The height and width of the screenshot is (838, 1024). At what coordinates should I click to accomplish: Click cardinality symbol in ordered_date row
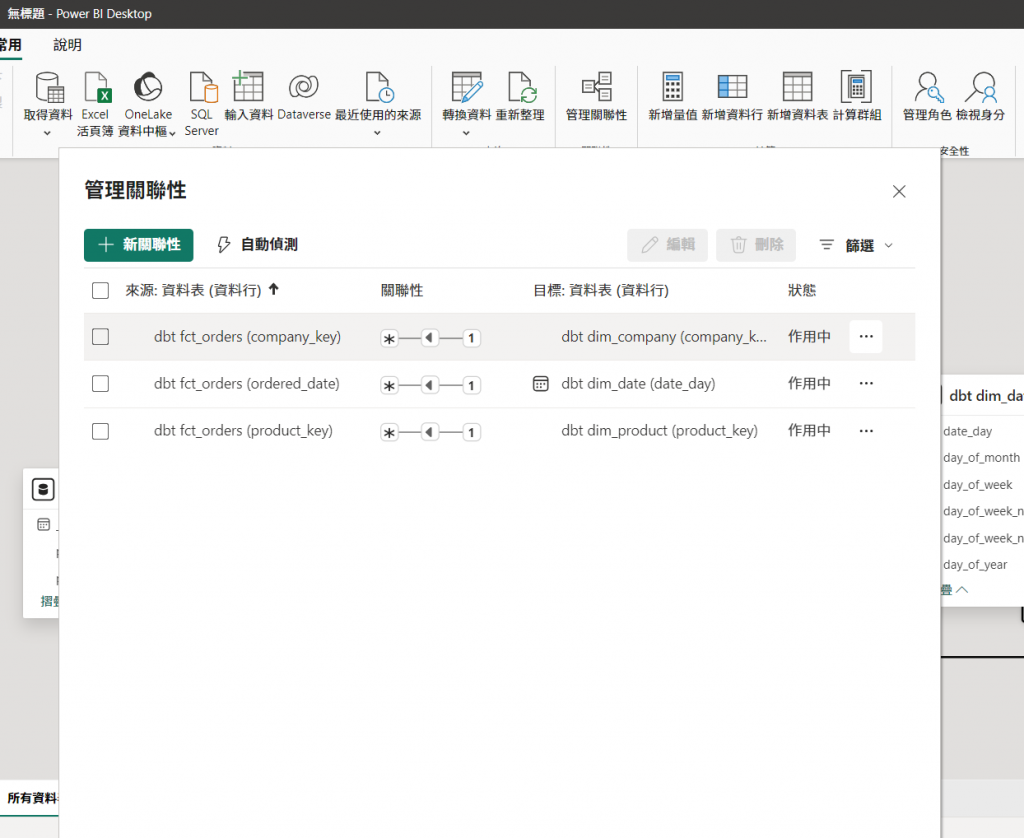coord(431,385)
